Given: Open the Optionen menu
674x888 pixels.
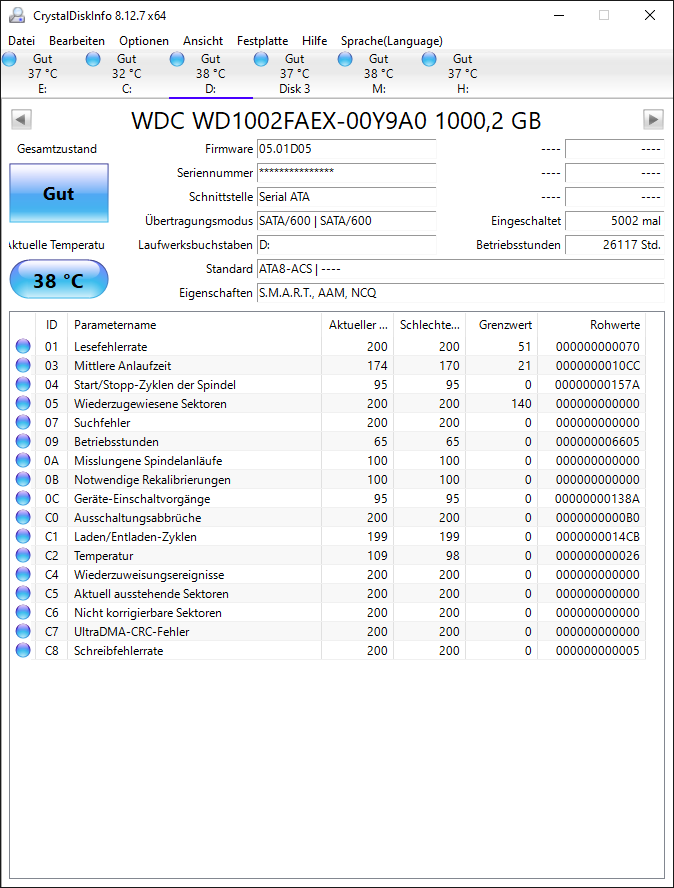Looking at the screenshot, I should coord(144,41).
